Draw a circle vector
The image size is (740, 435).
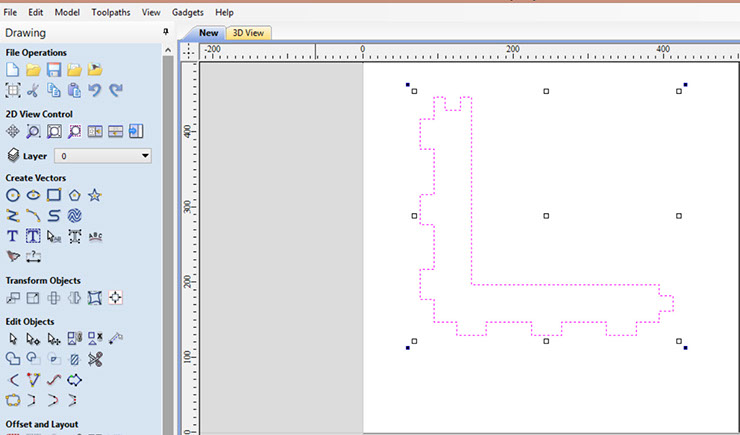(x=13, y=195)
